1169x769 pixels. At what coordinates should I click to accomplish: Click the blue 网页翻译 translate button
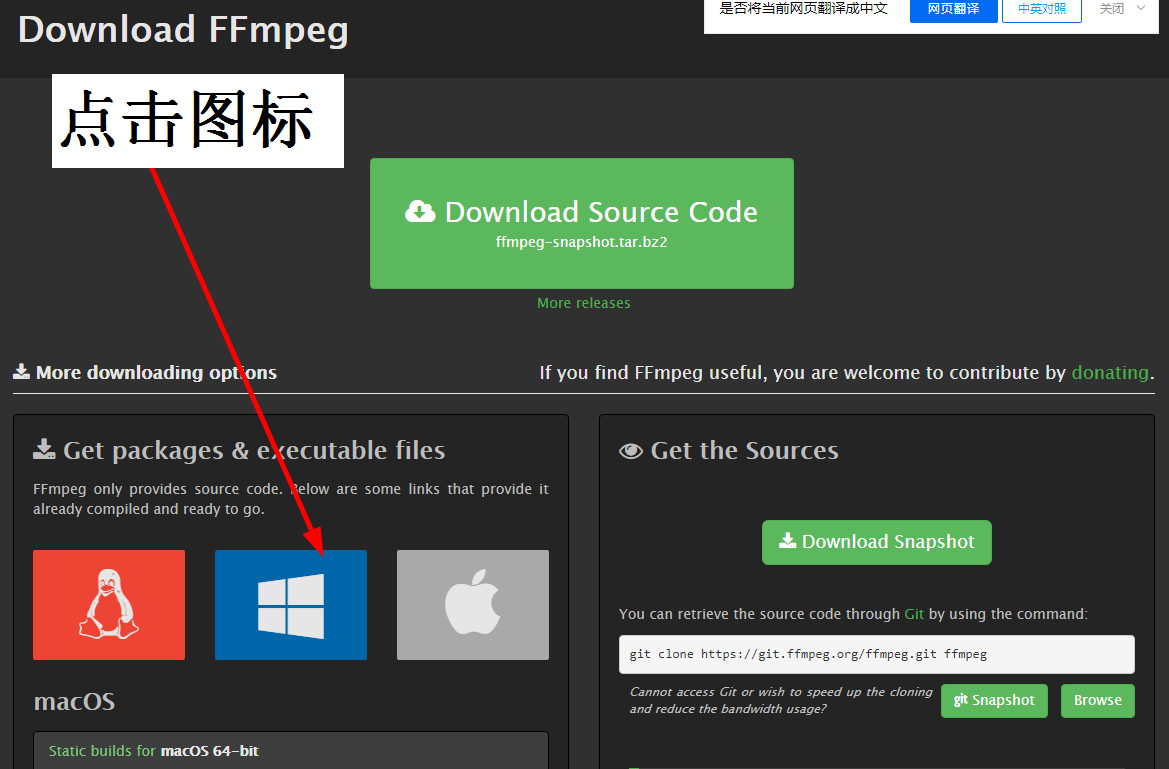coord(954,9)
